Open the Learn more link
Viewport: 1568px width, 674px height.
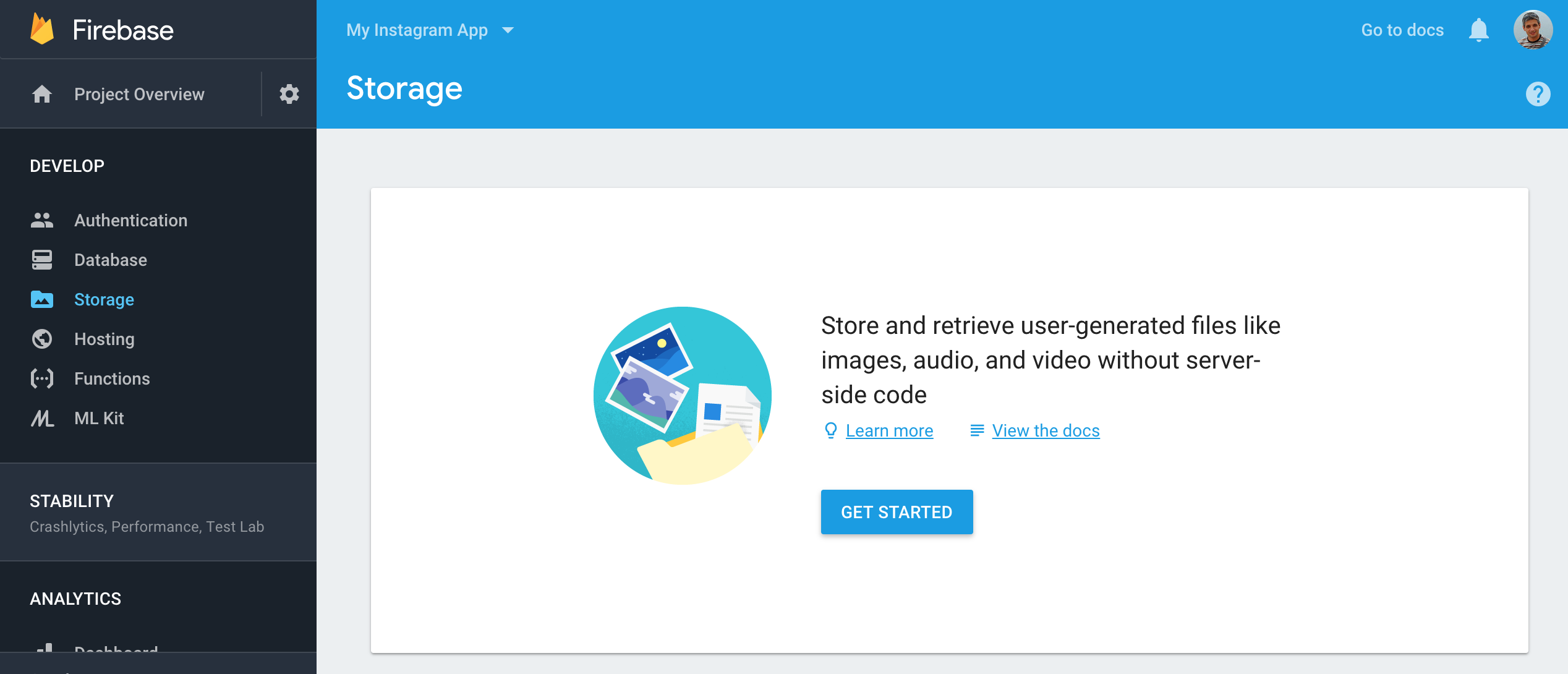(889, 430)
